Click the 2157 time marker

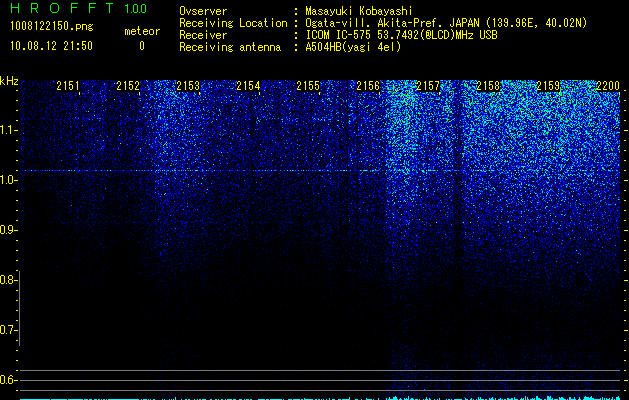[x=428, y=86]
